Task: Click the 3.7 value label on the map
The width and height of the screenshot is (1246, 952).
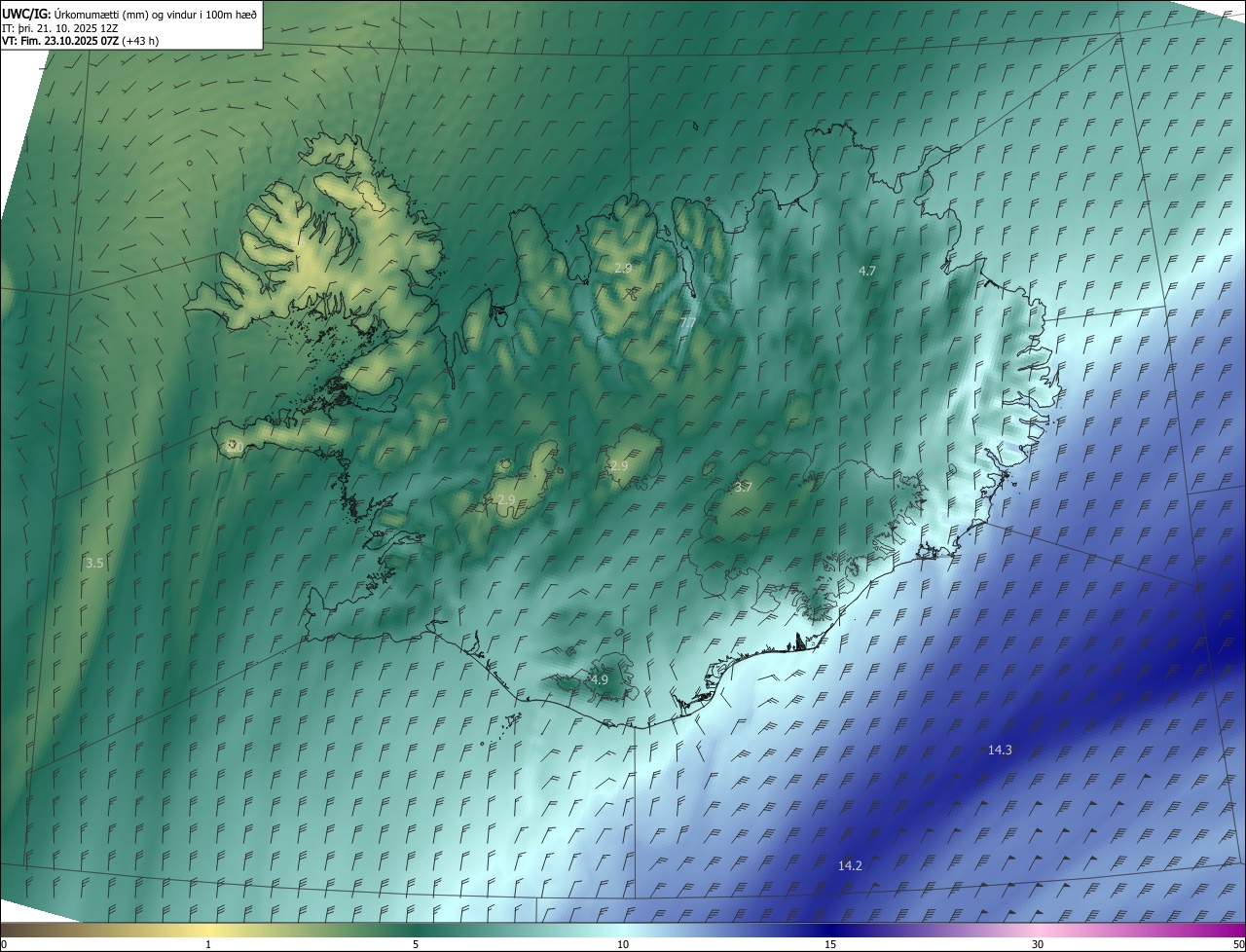Action: pos(743,487)
